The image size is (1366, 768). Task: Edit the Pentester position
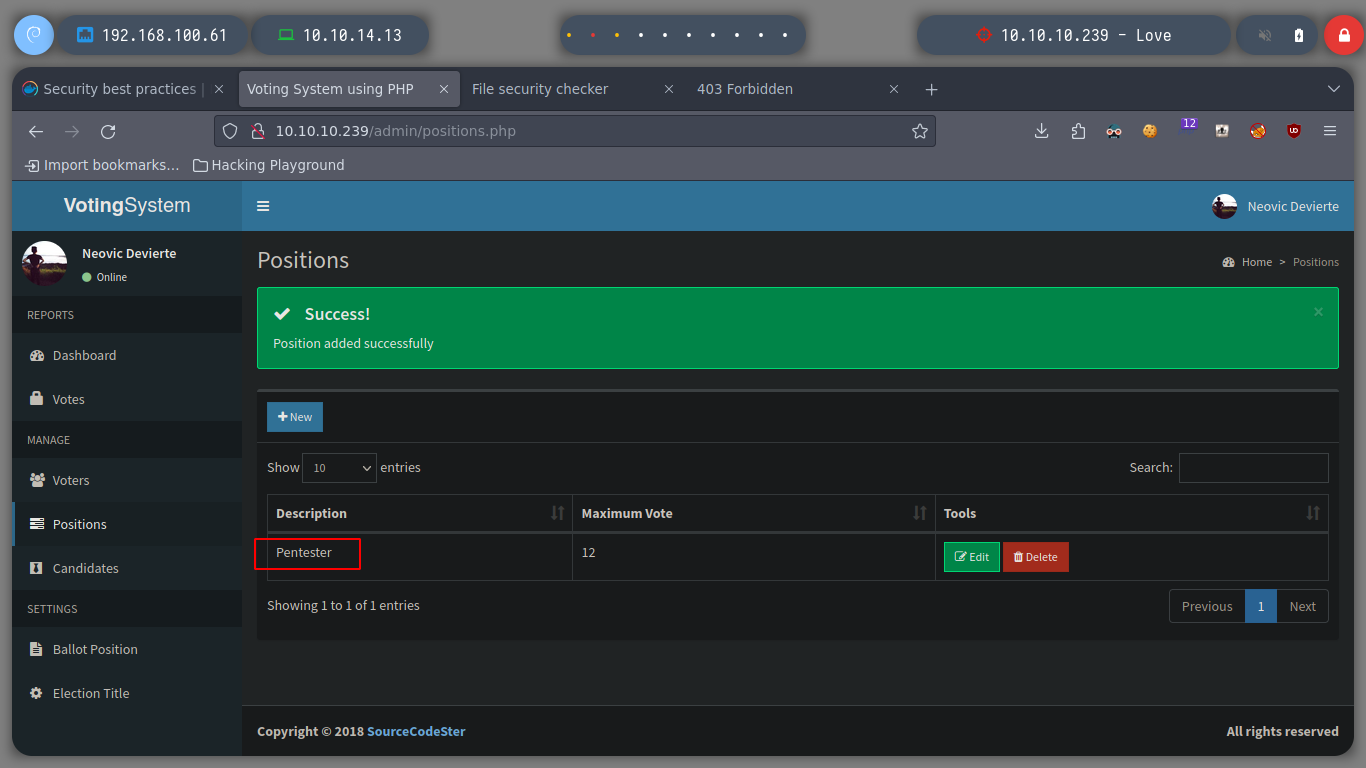pyautogui.click(x=972, y=557)
